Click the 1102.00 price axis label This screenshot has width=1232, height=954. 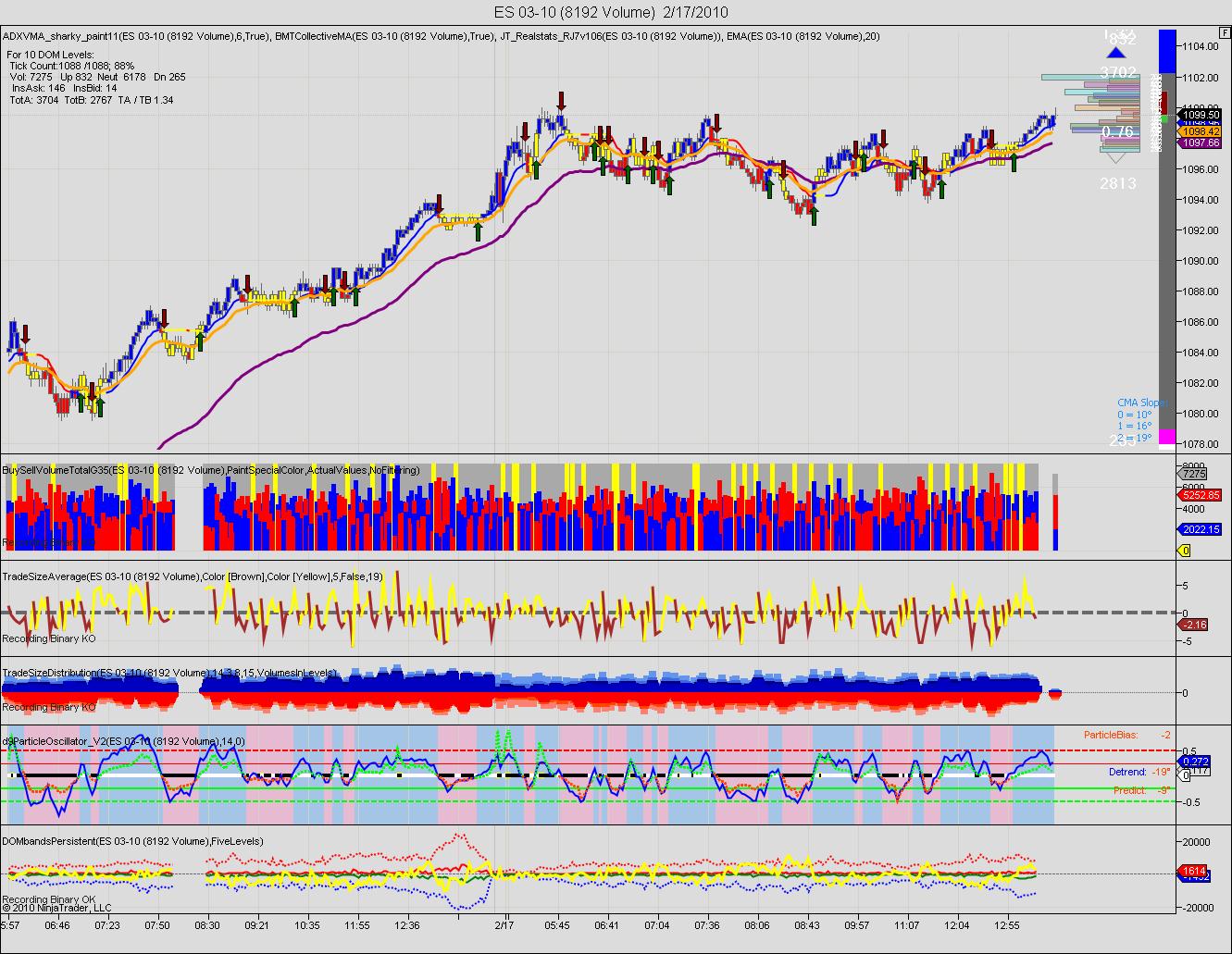click(1200, 77)
